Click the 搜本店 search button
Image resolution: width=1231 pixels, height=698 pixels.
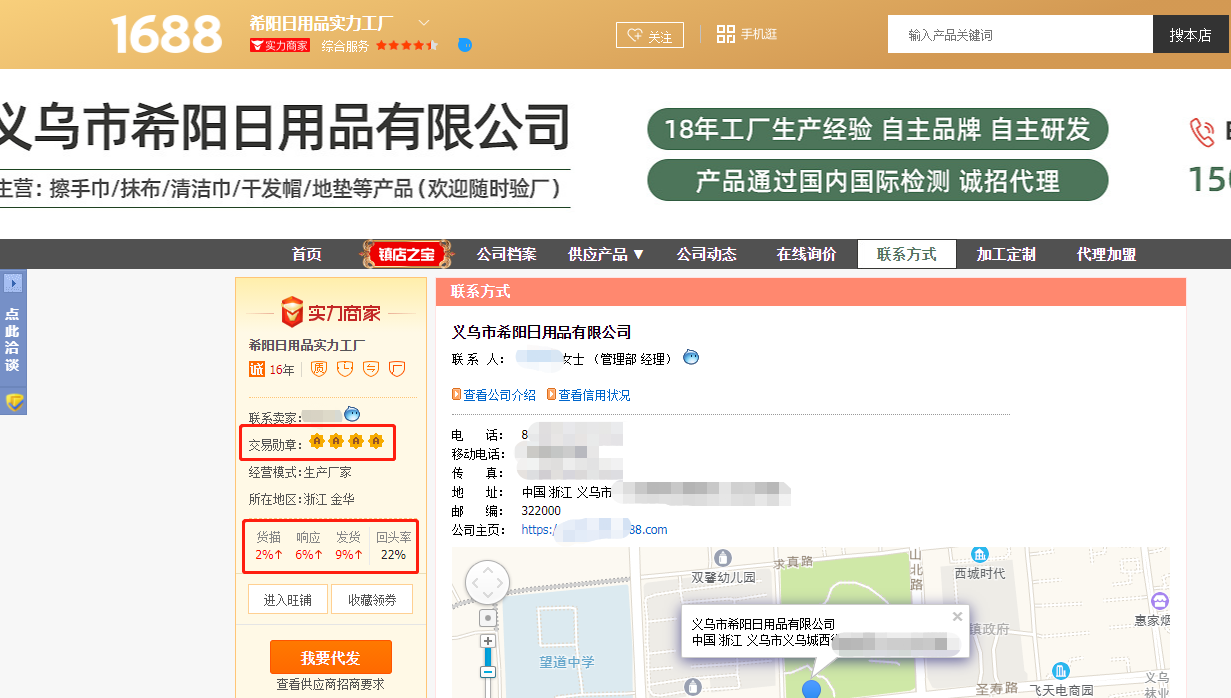(x=1191, y=34)
